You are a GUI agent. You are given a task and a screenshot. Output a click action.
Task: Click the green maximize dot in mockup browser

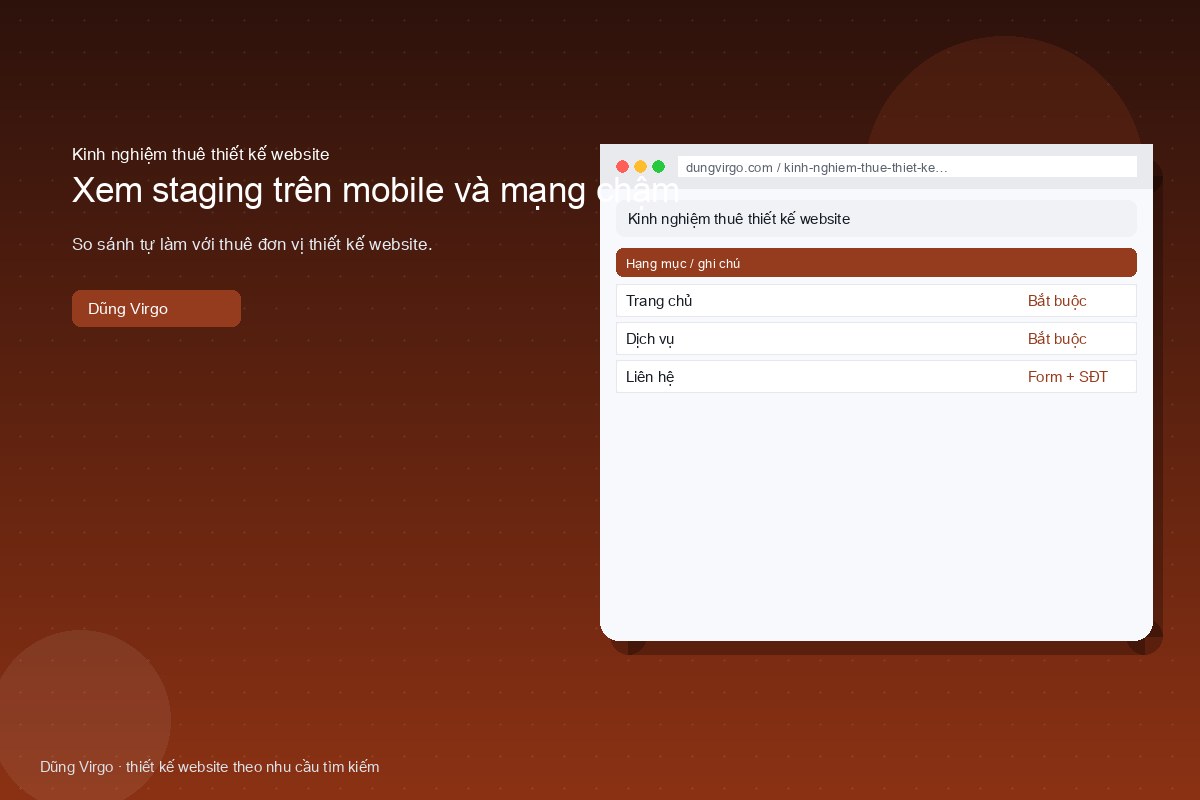point(658,167)
